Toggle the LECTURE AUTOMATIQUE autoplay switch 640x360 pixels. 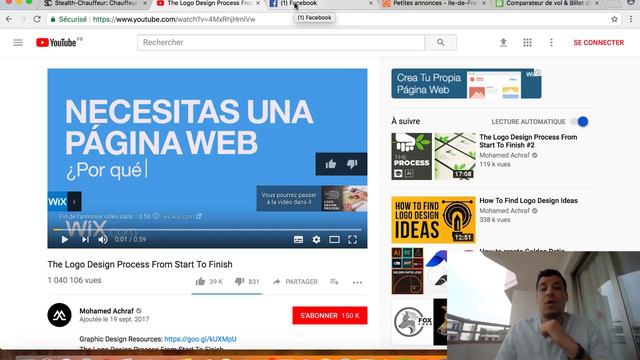(580, 122)
